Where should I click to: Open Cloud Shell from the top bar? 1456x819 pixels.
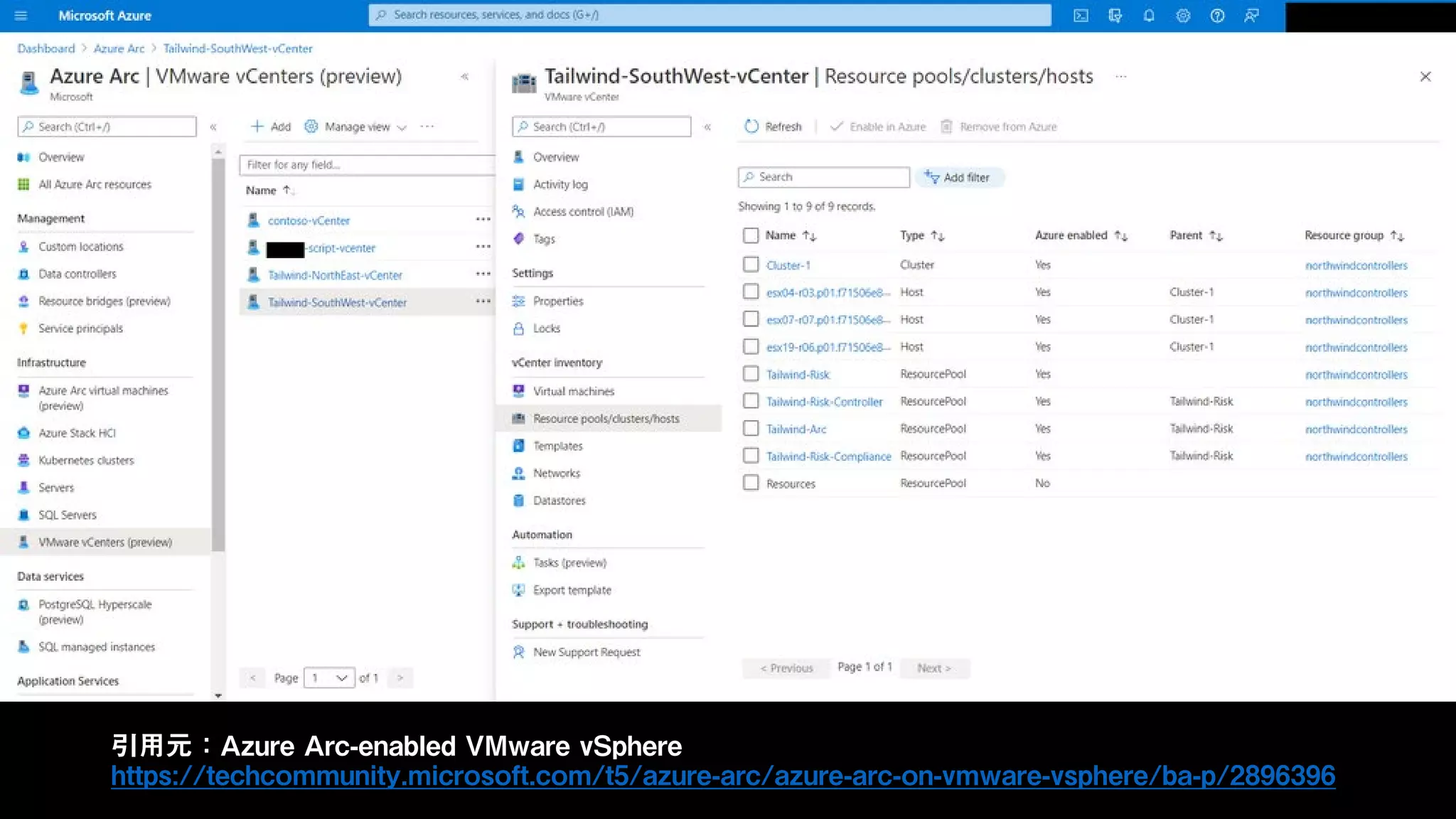pyautogui.click(x=1081, y=16)
